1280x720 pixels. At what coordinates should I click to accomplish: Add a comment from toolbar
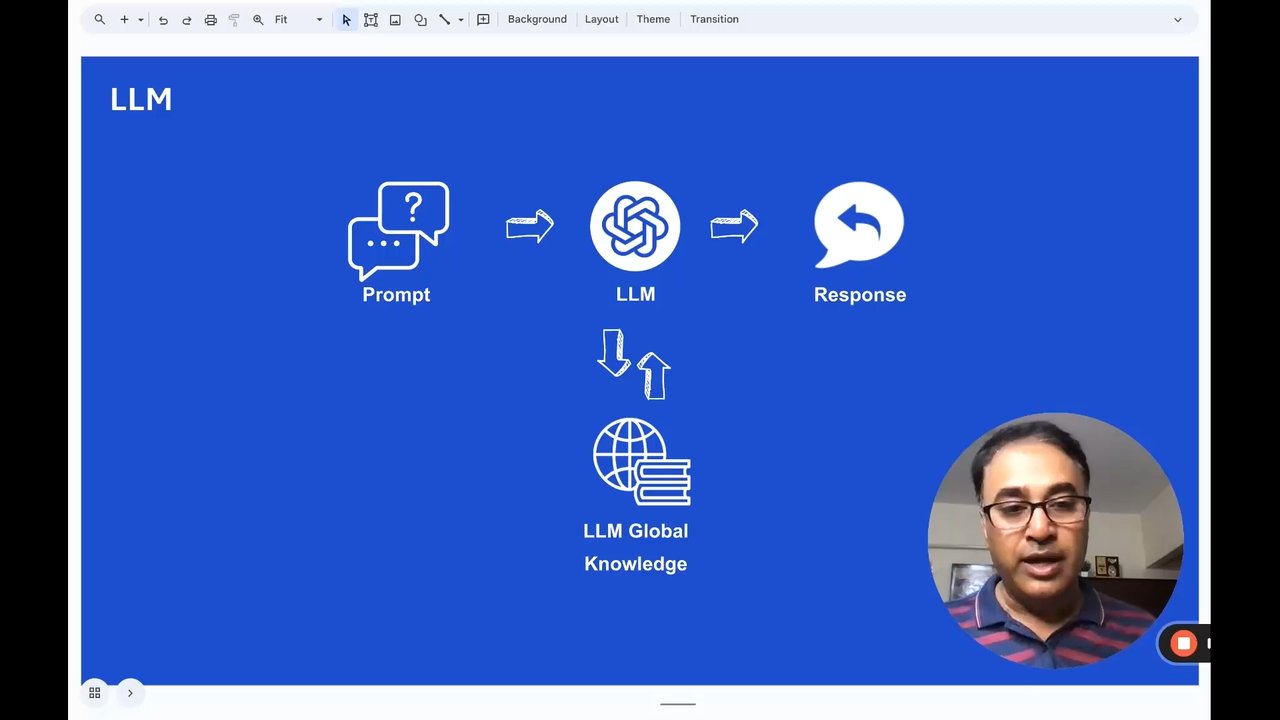click(483, 20)
